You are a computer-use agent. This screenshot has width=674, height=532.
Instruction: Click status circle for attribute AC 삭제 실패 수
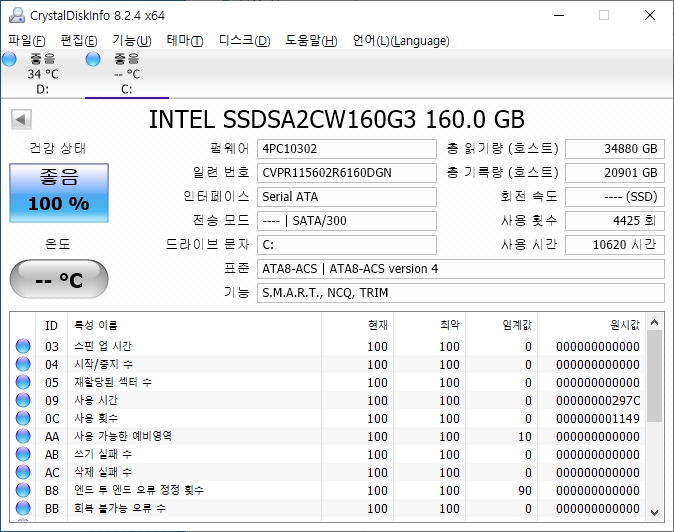pyautogui.click(x=23, y=473)
